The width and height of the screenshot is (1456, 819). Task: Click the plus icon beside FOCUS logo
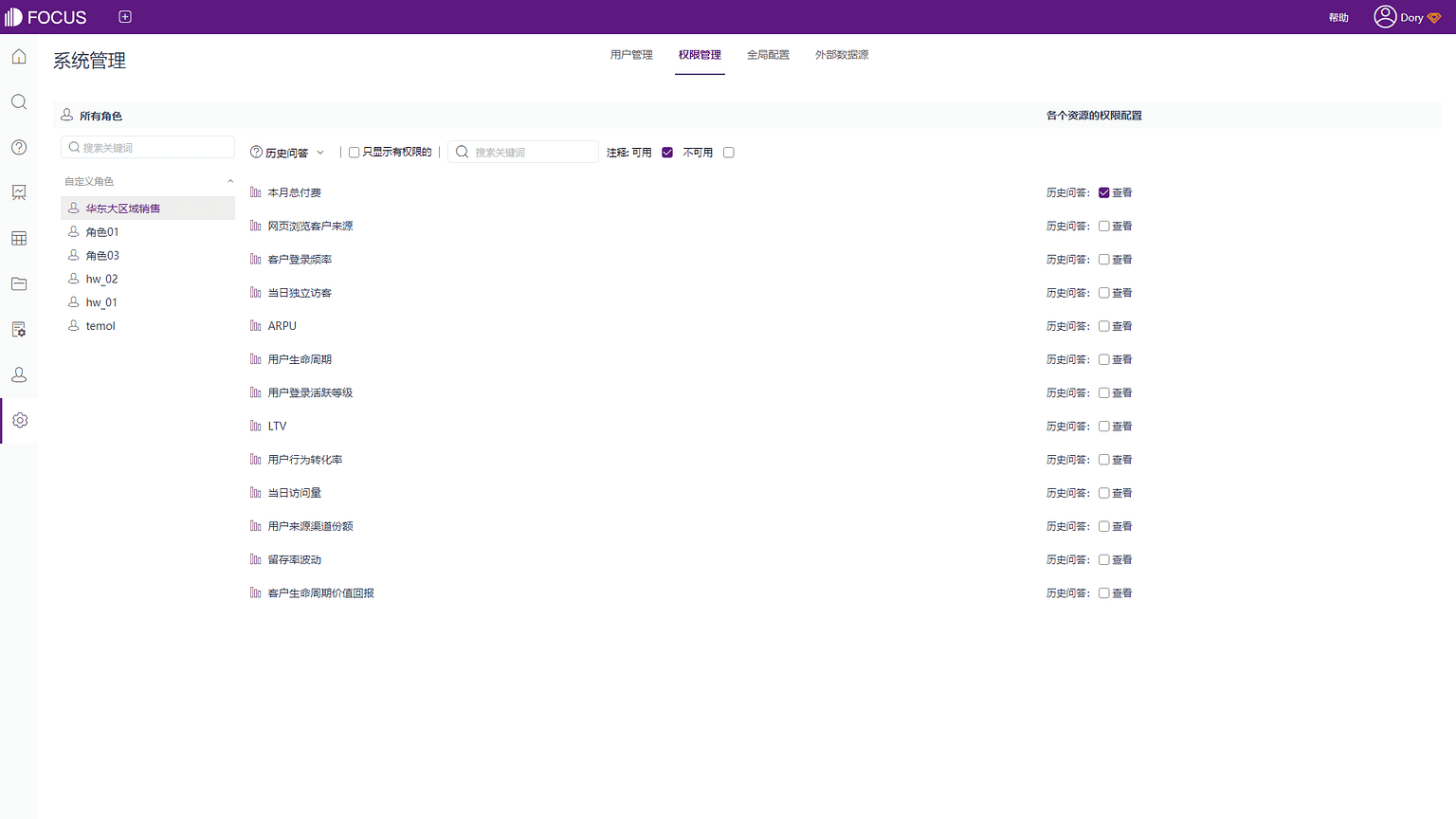pos(125,17)
